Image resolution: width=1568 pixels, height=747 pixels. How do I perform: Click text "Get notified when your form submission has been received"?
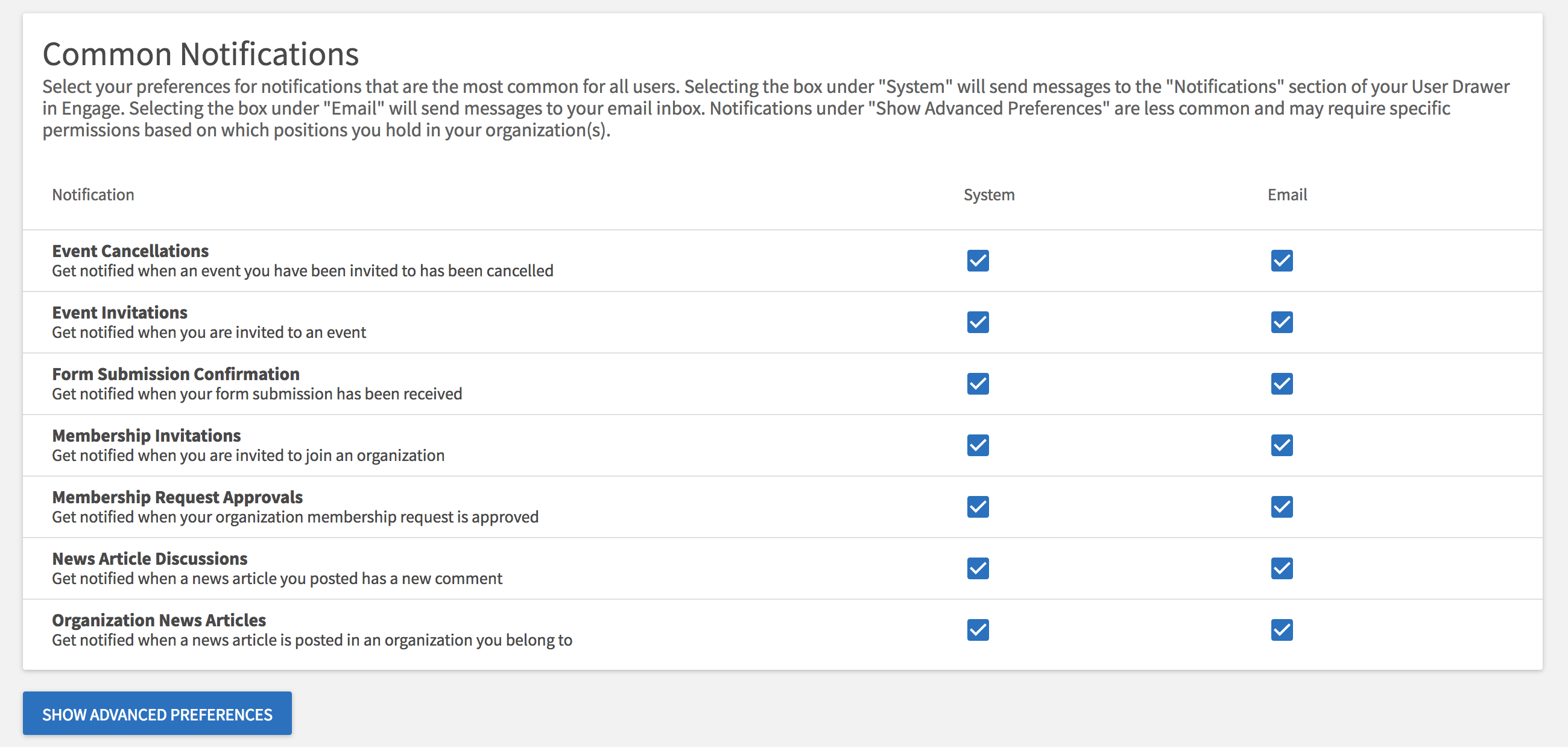257,394
